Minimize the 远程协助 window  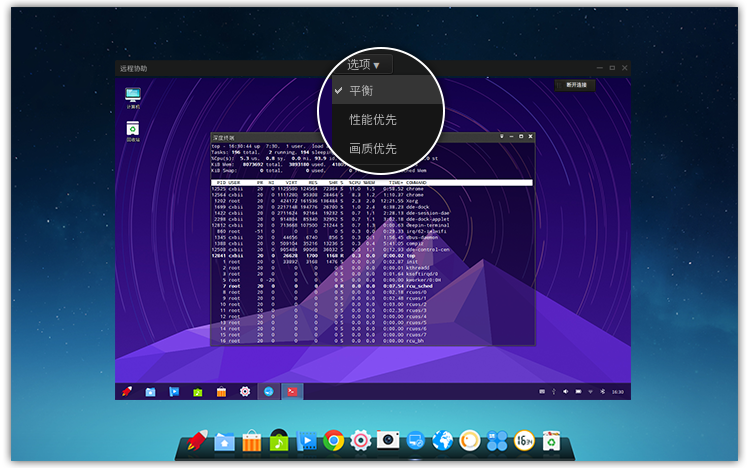tap(599, 68)
